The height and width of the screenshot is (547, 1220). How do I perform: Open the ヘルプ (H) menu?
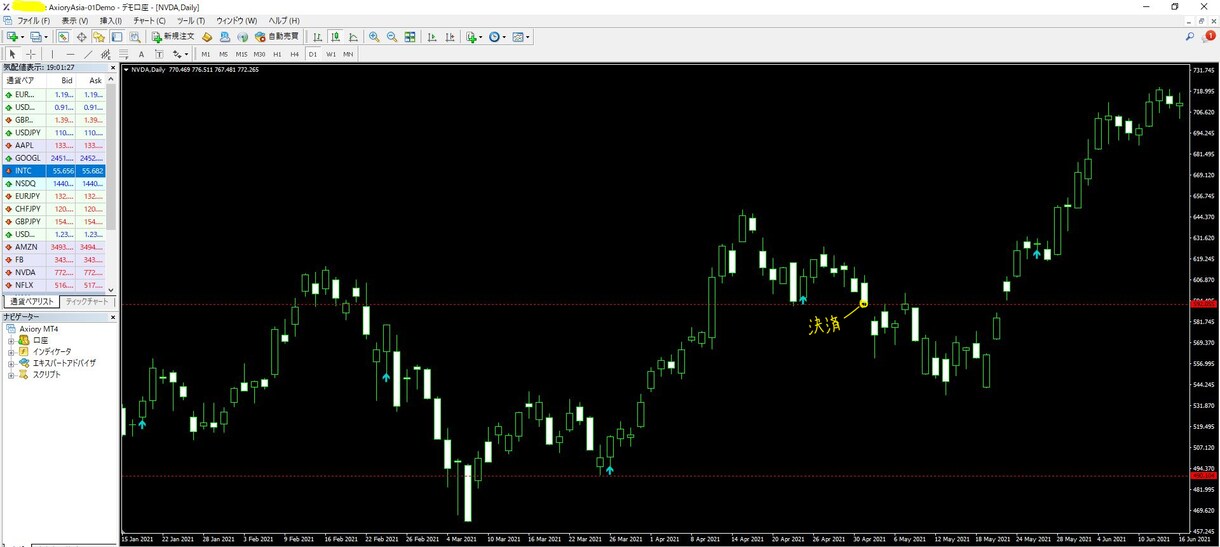(x=284, y=20)
